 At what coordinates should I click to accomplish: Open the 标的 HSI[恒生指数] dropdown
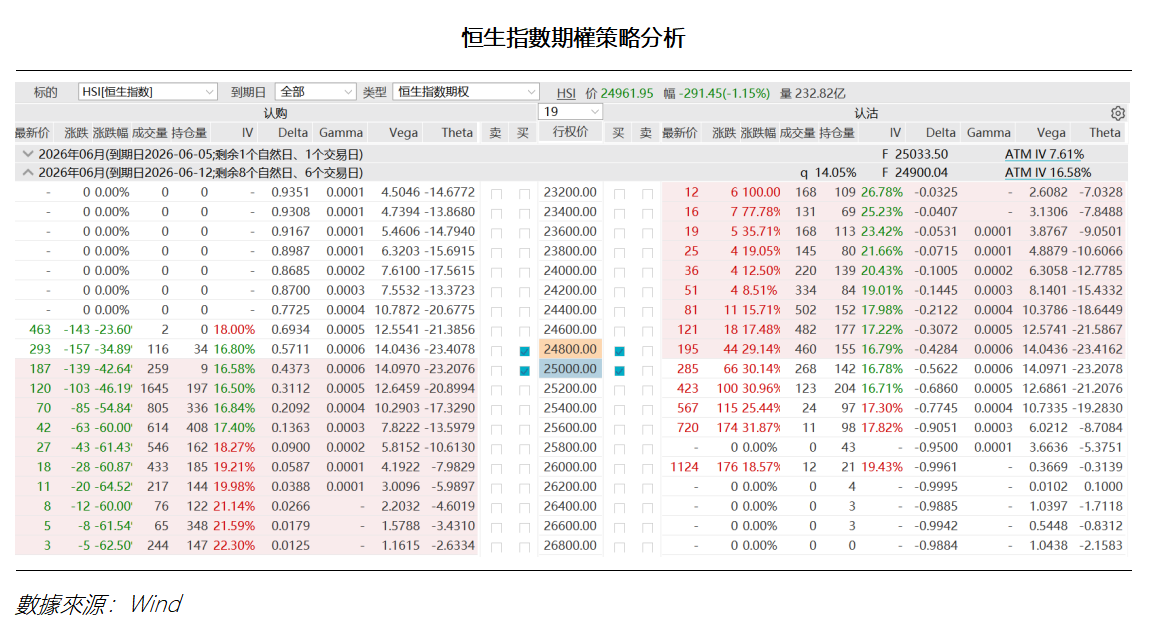tap(147, 92)
